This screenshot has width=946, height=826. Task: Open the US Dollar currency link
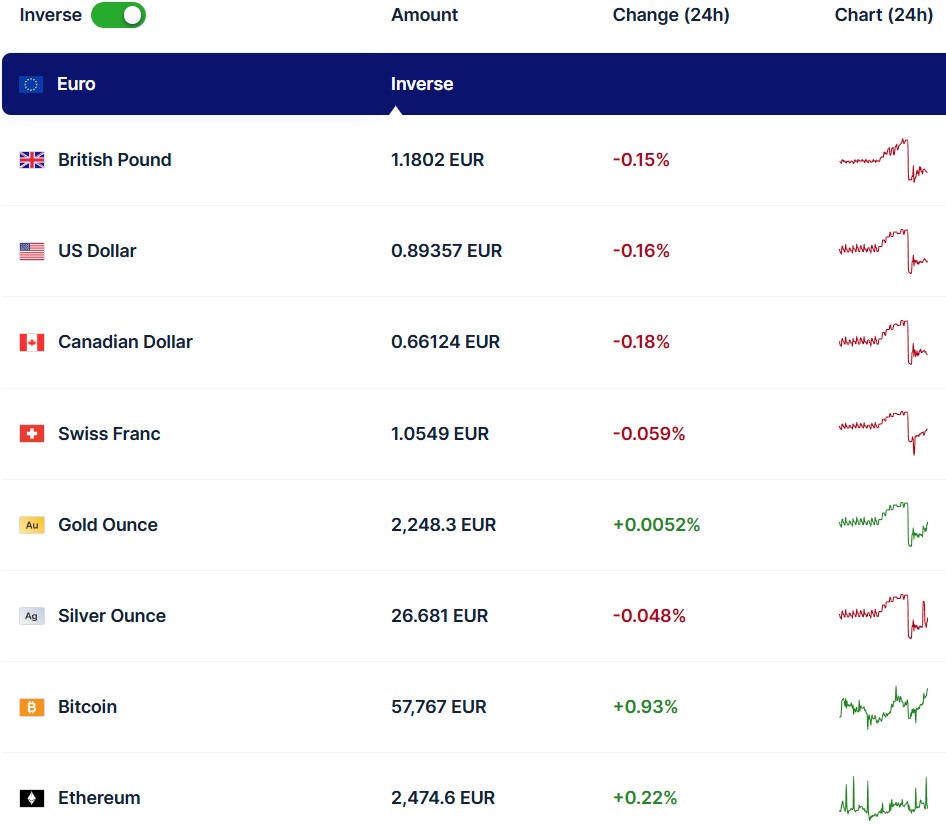pos(97,251)
